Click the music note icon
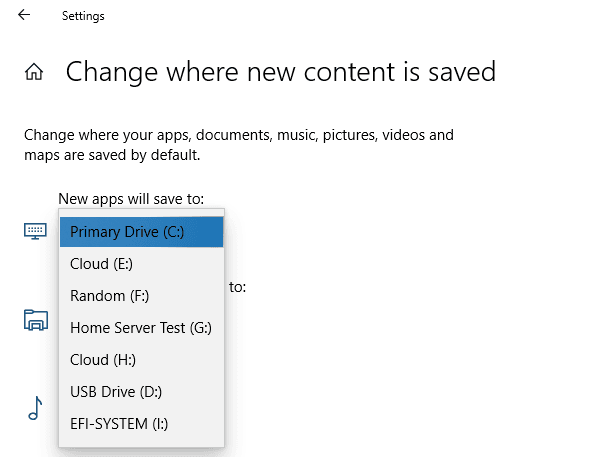The width and height of the screenshot is (600, 457). coord(35,408)
